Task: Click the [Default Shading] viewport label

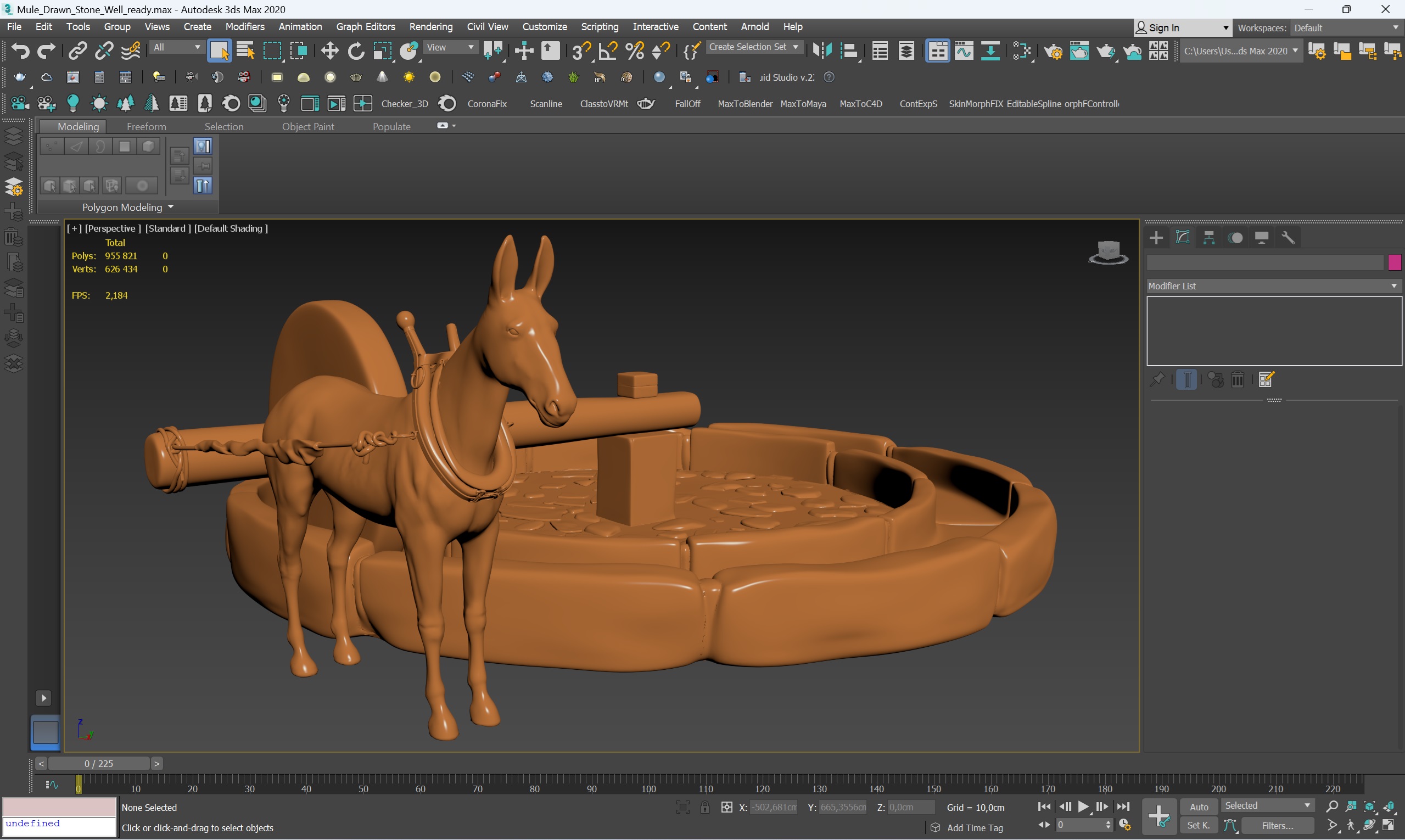Action: tap(231, 228)
